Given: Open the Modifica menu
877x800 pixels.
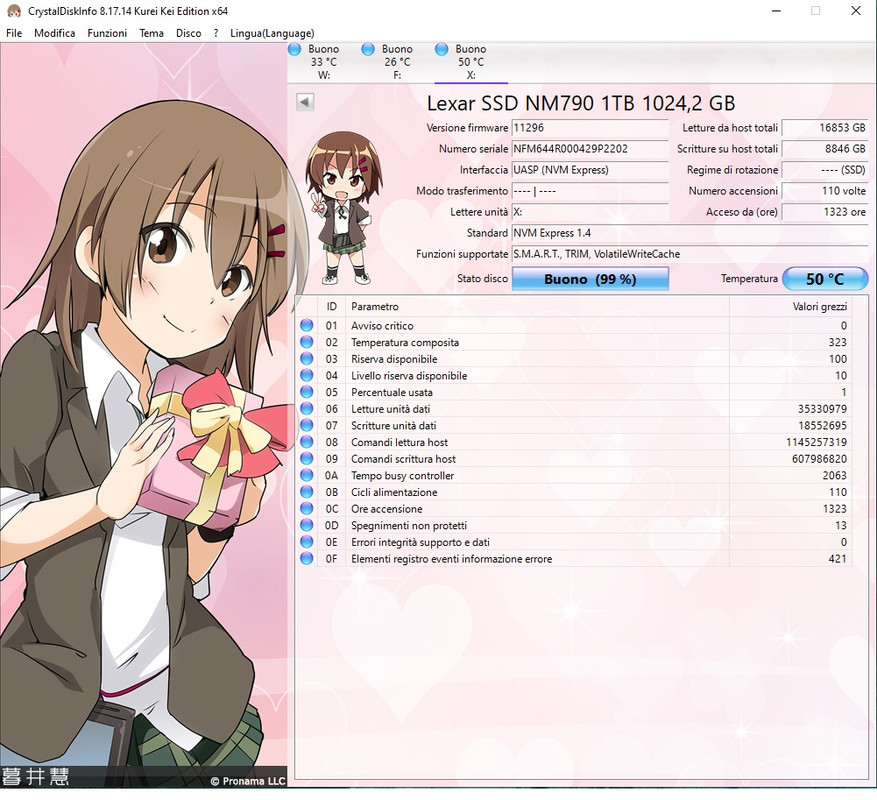Looking at the screenshot, I should 54,33.
